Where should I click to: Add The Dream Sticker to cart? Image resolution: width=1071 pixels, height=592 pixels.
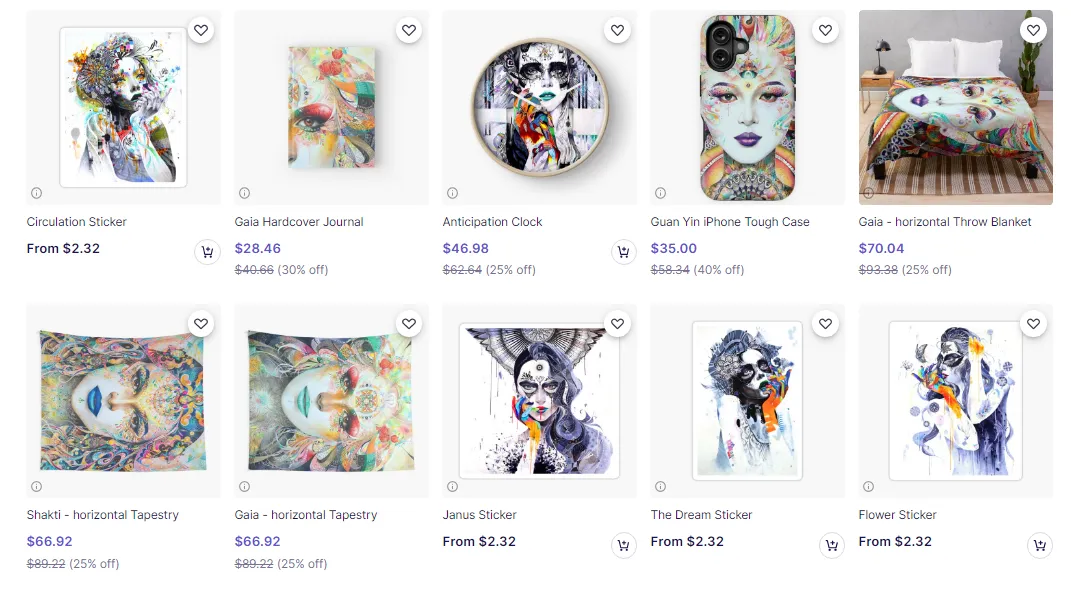[x=831, y=545]
